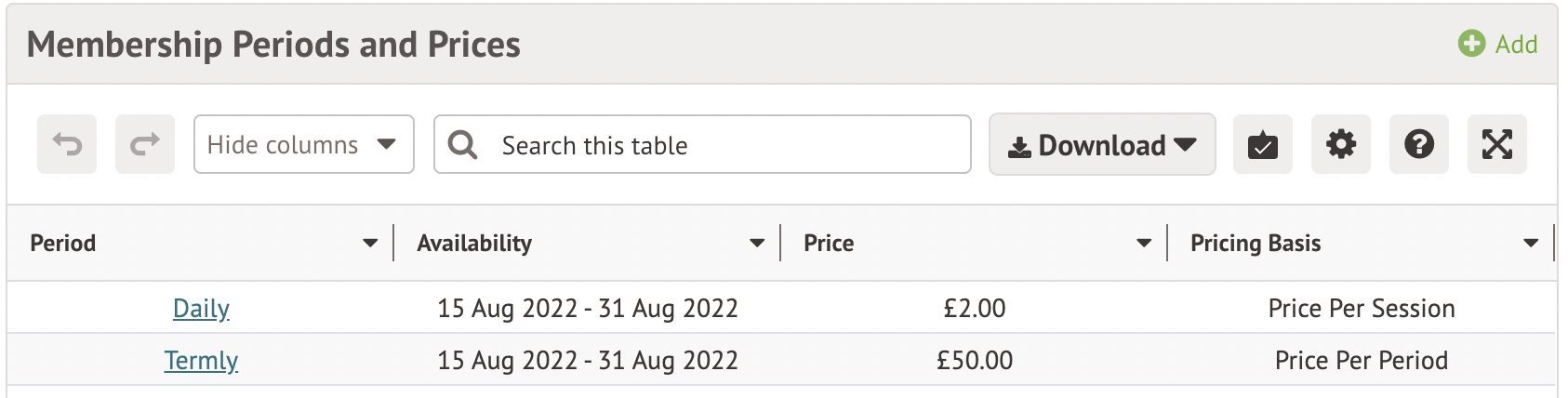Viewport: 1568px width, 398px height.
Task: Open the Termly period link
Action: (201, 360)
